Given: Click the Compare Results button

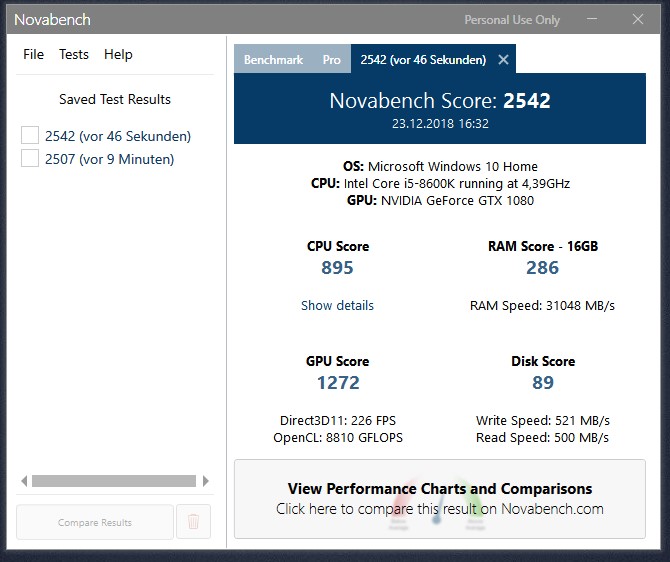Looking at the screenshot, I should [x=95, y=522].
